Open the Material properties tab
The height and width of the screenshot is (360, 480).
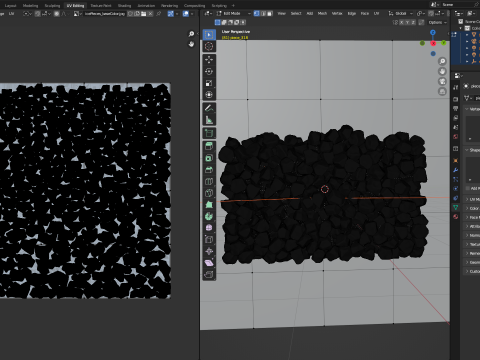[456, 217]
